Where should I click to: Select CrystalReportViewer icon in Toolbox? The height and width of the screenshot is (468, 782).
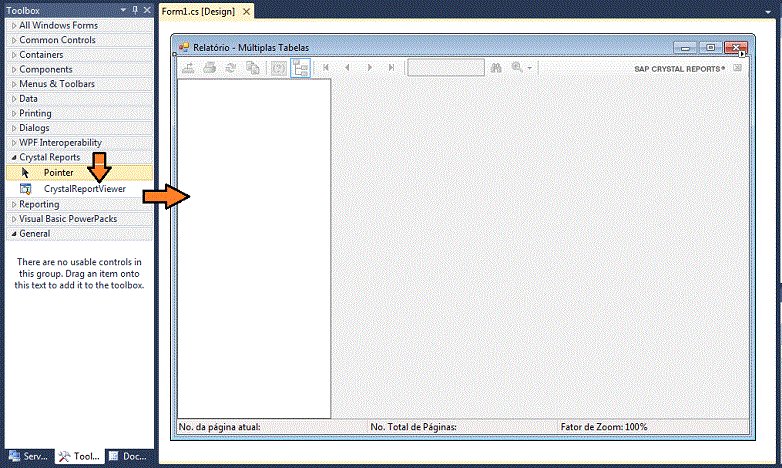(25, 189)
